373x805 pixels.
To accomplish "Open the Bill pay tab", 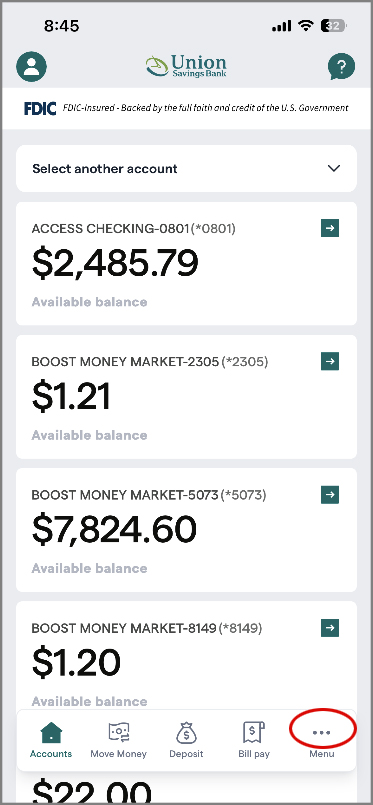I will [x=254, y=740].
